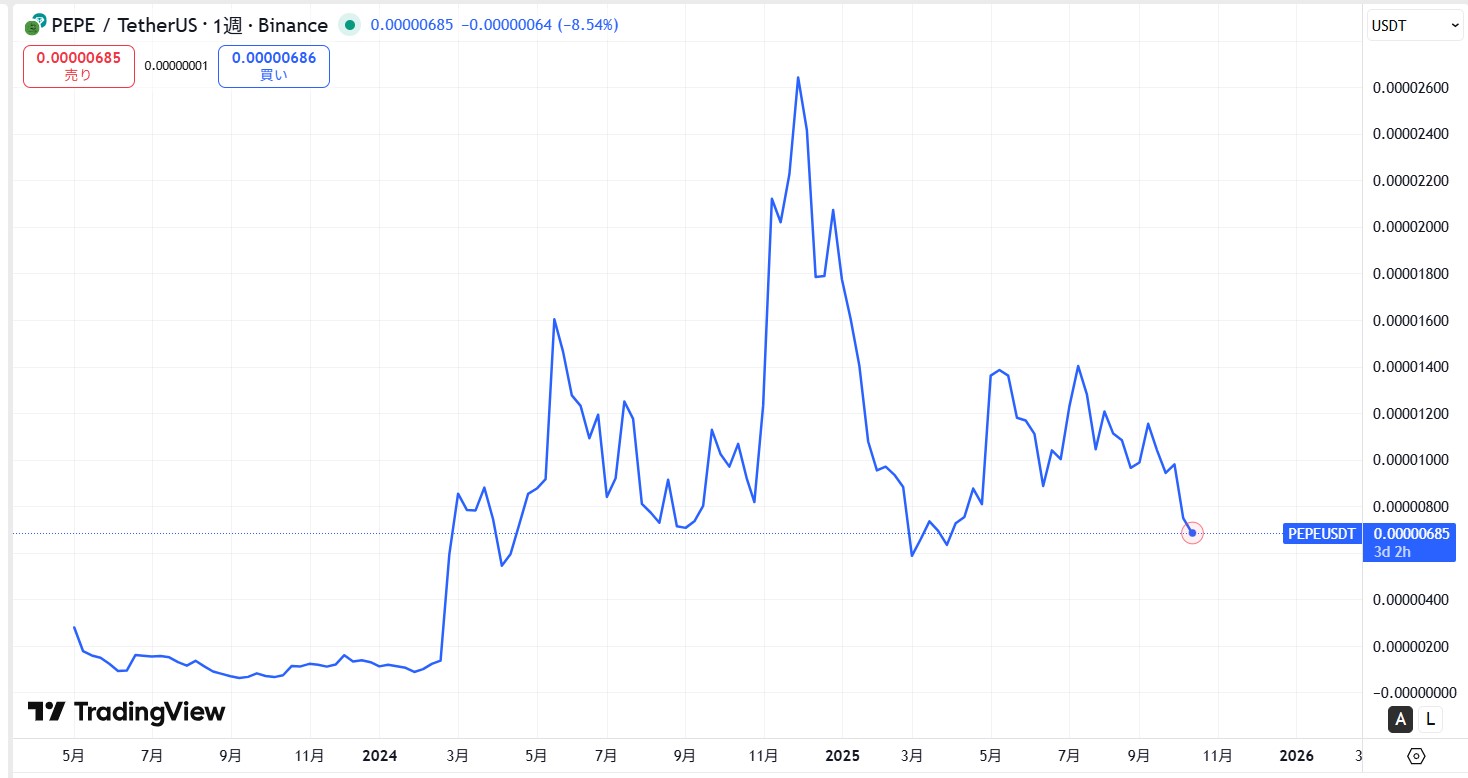Toggle logarithmic scale L button
Image resolution: width=1468 pixels, height=778 pixels.
(x=1431, y=718)
